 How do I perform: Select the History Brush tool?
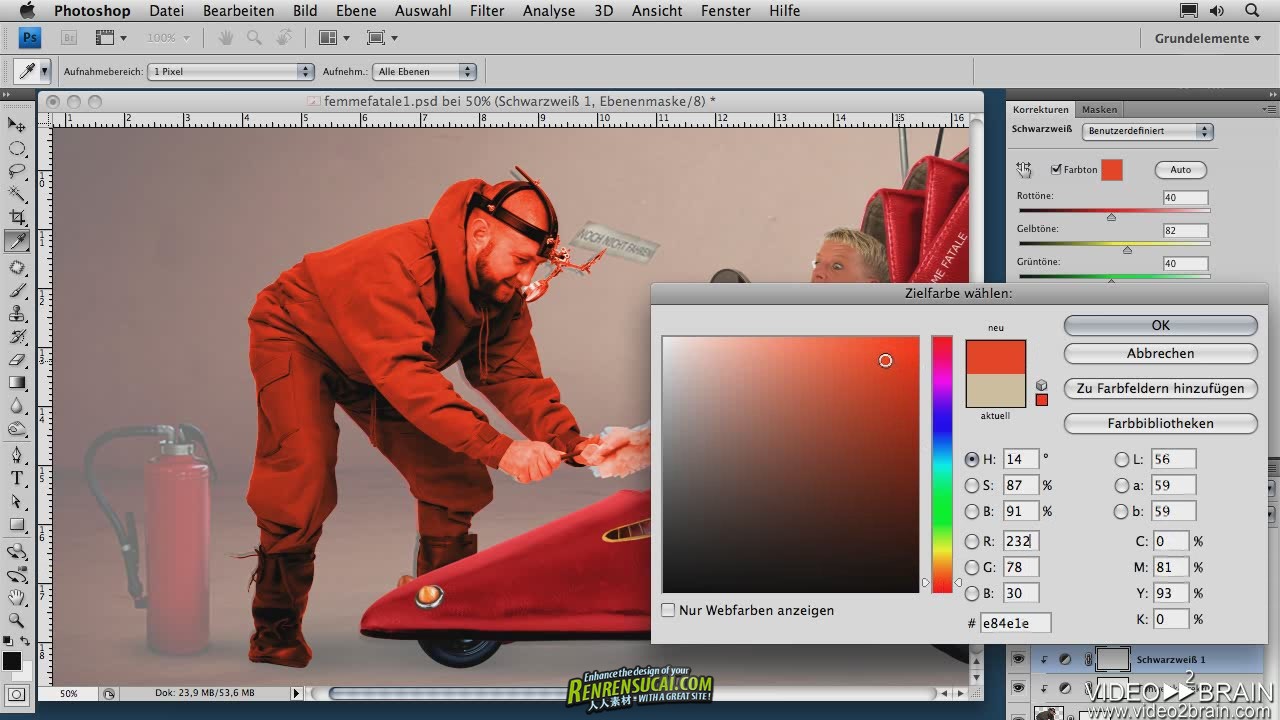pos(17,336)
